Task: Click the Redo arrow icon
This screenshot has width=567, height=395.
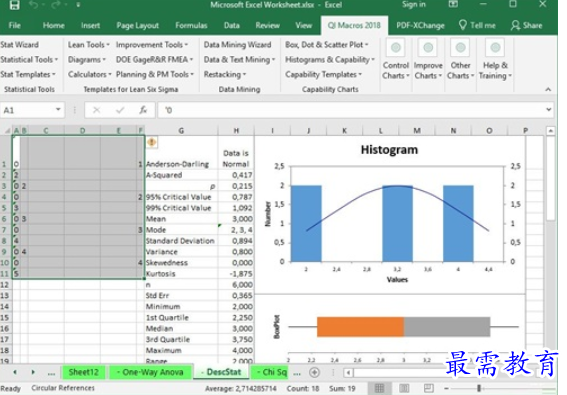Action: point(56,5)
